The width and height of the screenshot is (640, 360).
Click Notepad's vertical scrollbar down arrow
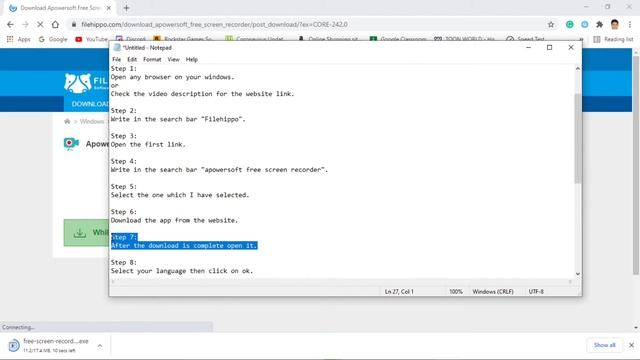click(578, 274)
